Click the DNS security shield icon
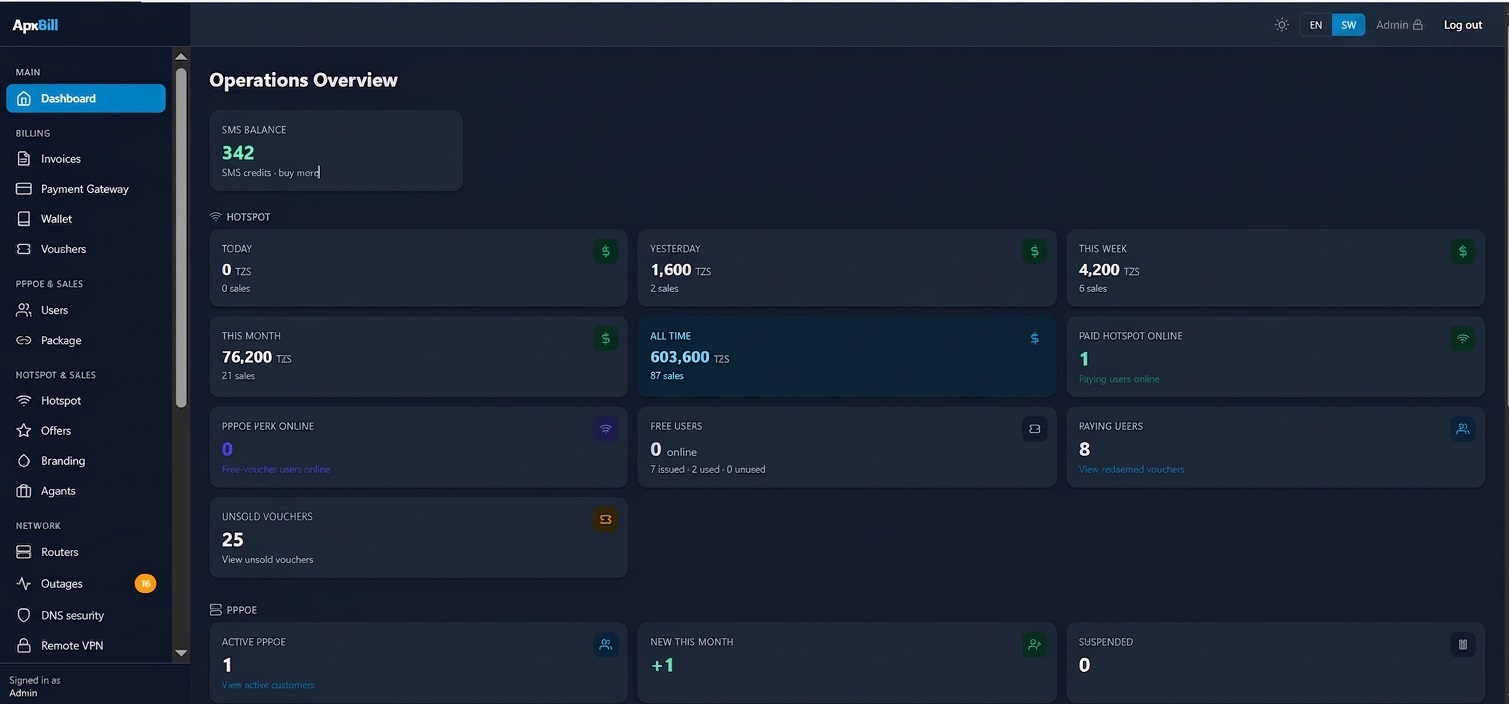The width and height of the screenshot is (1509, 704). [x=24, y=616]
